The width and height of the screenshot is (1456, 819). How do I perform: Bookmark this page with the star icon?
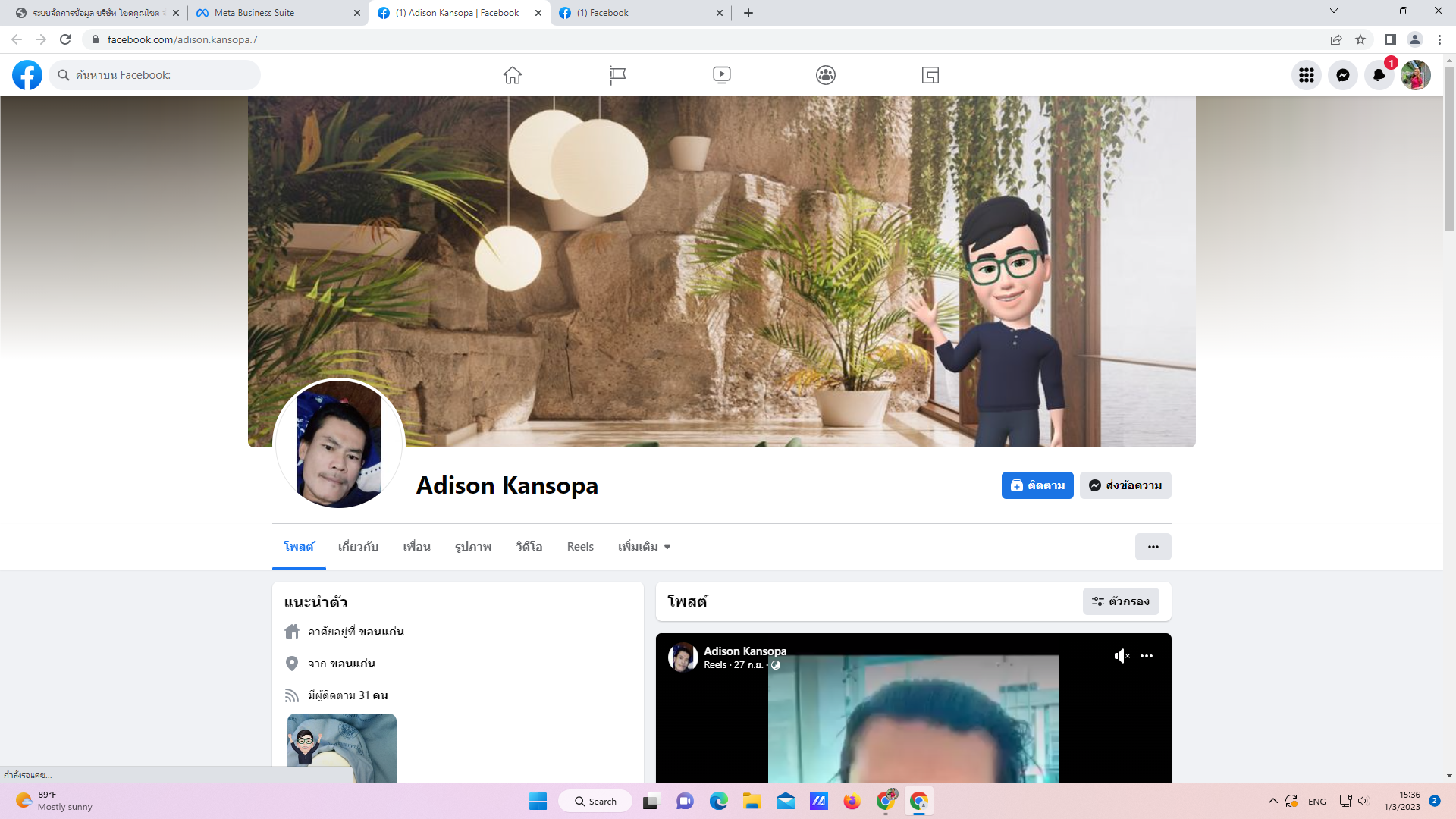[x=1360, y=39]
